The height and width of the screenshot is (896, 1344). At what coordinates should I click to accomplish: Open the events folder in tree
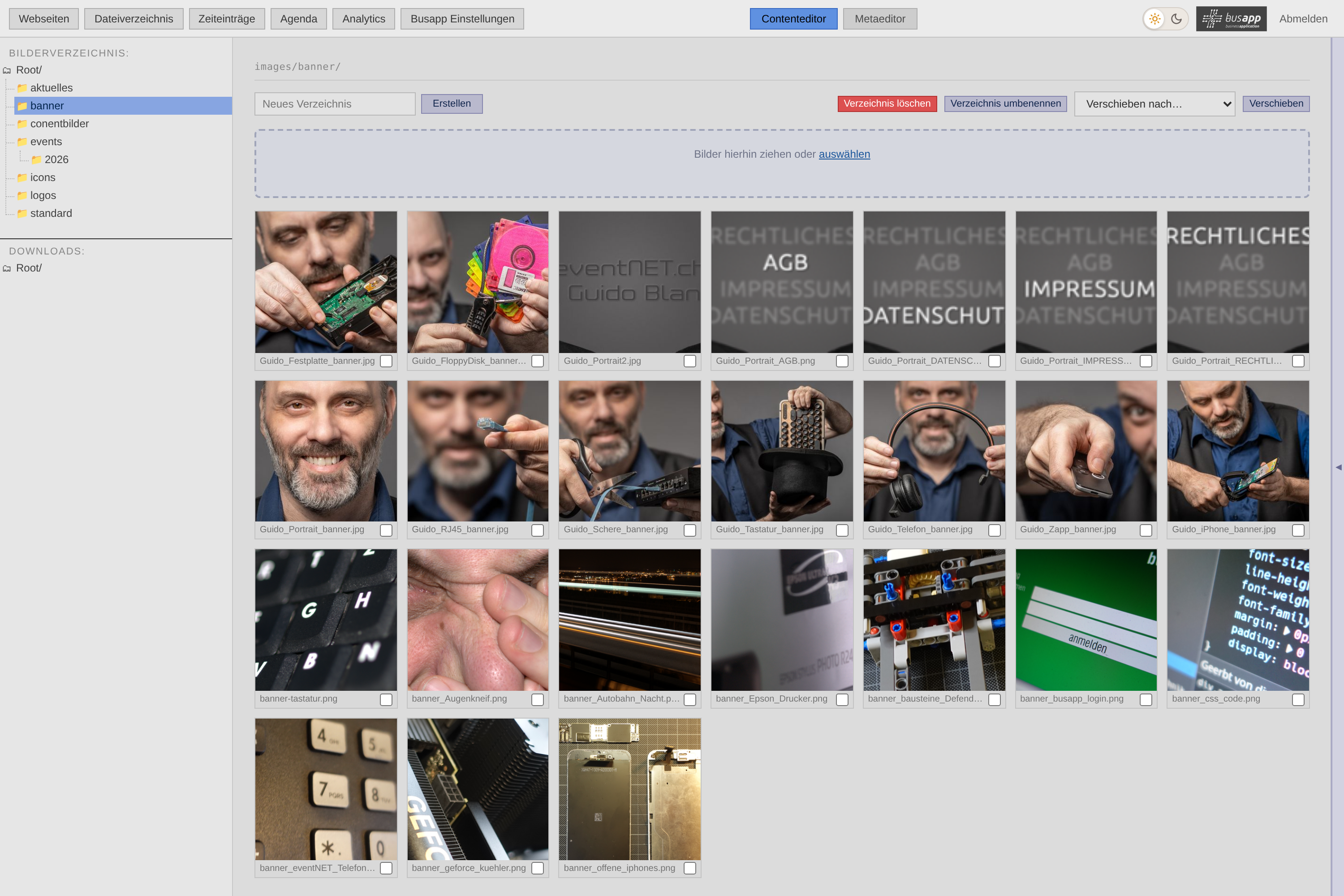coord(46,142)
